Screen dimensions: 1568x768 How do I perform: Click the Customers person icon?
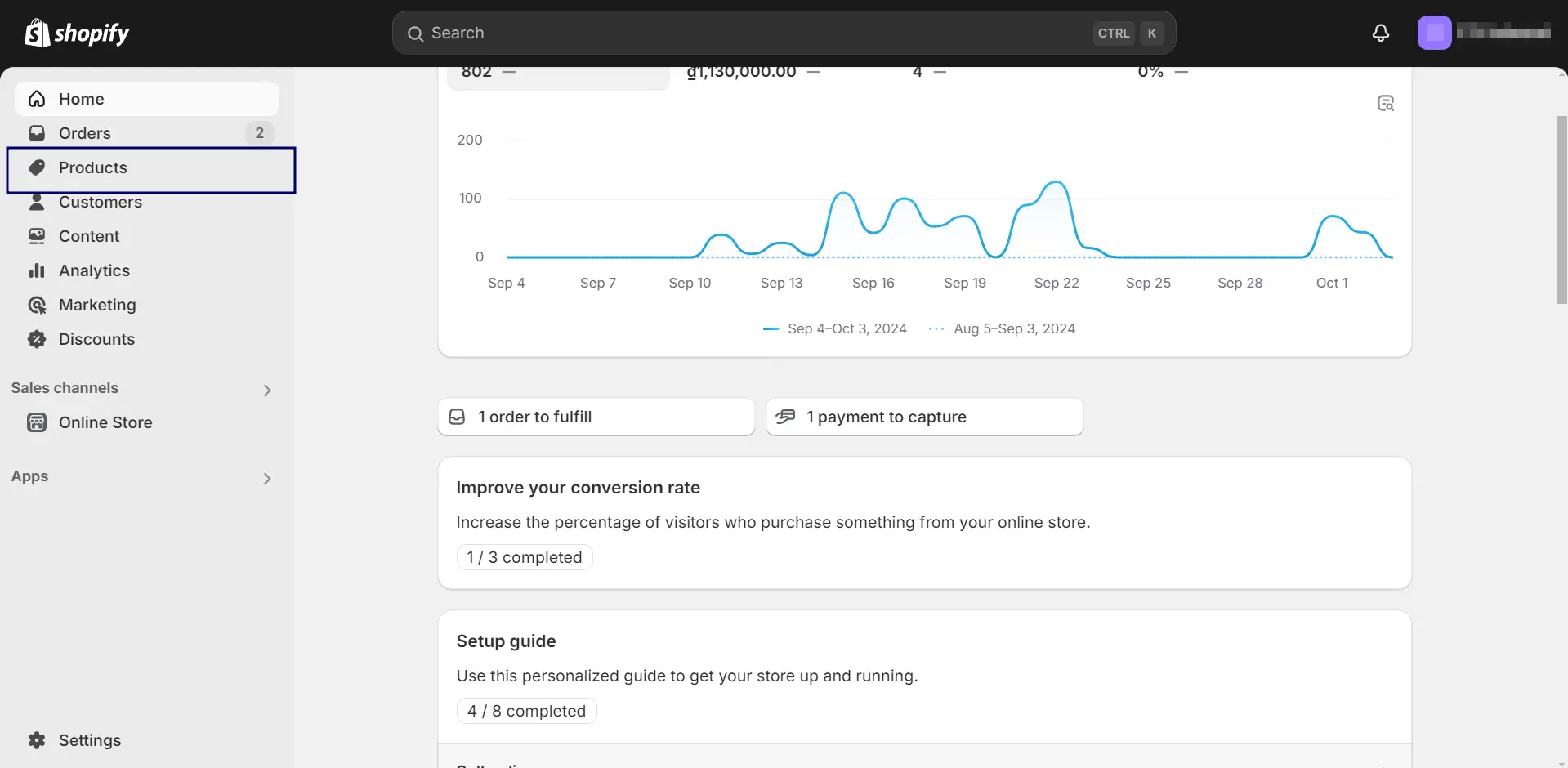(37, 202)
